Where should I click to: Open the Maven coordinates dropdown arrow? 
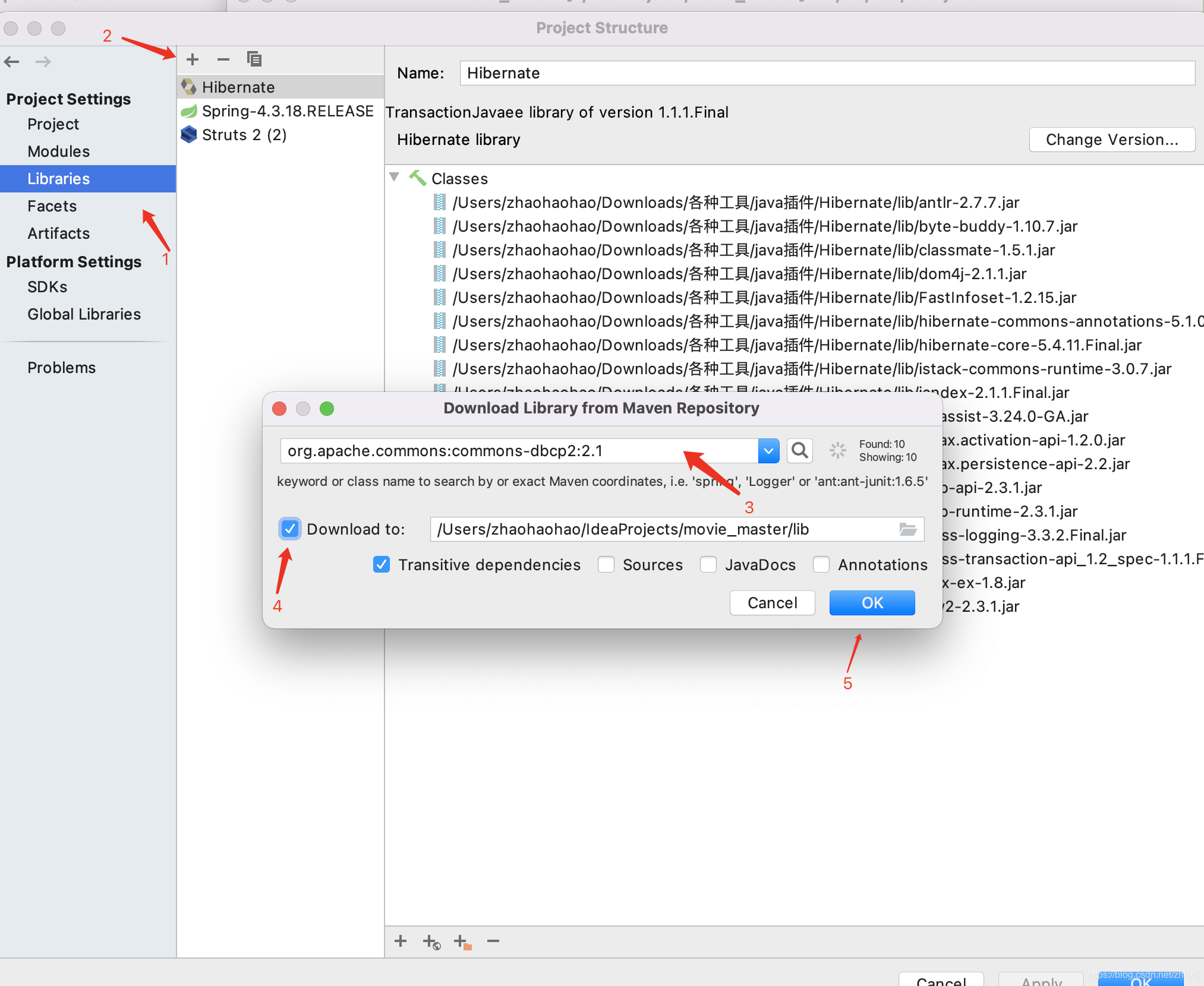pyautogui.click(x=768, y=451)
